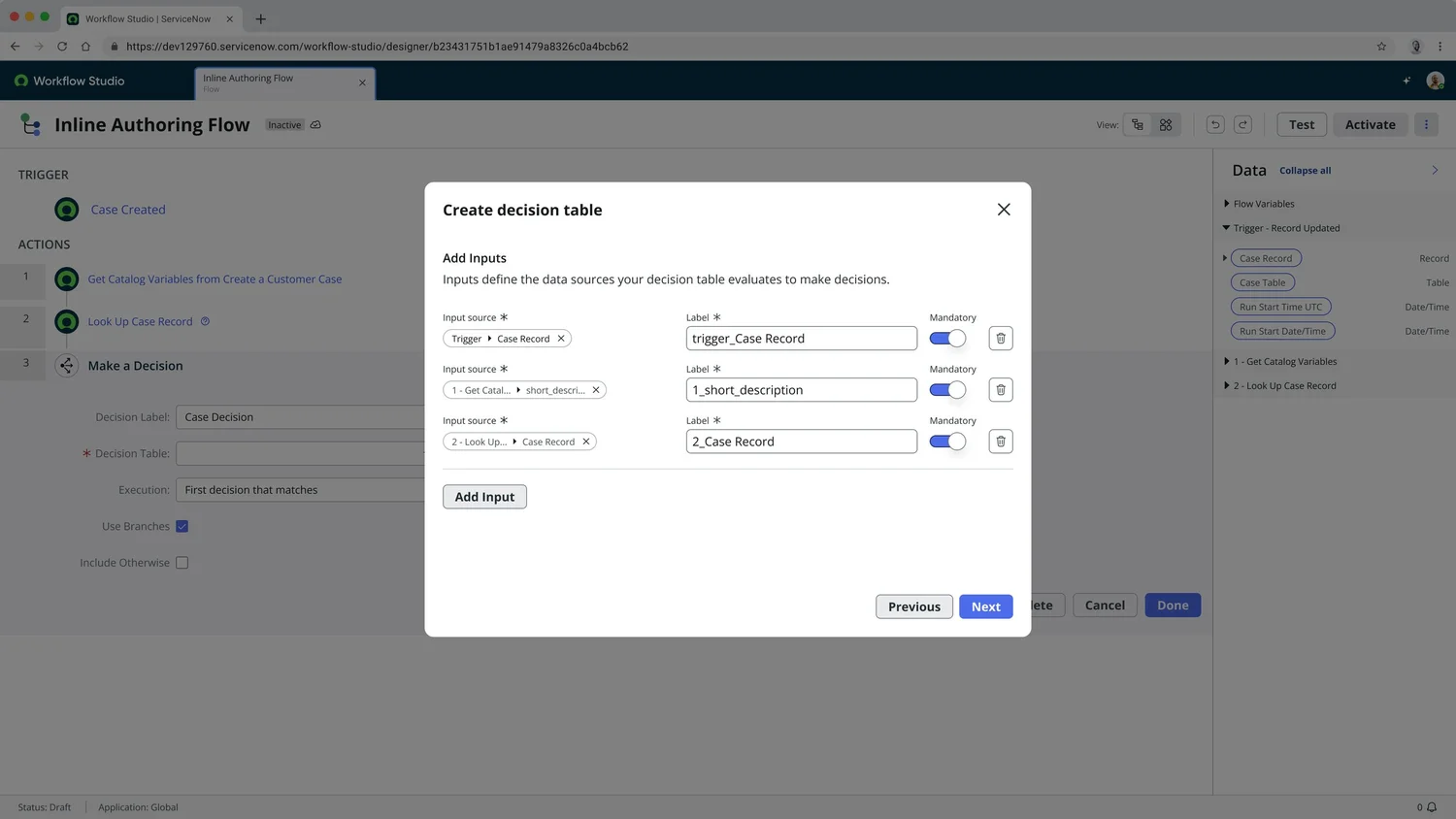Close the Create decision table dialog
This screenshot has width=1456, height=819.
(1004, 210)
